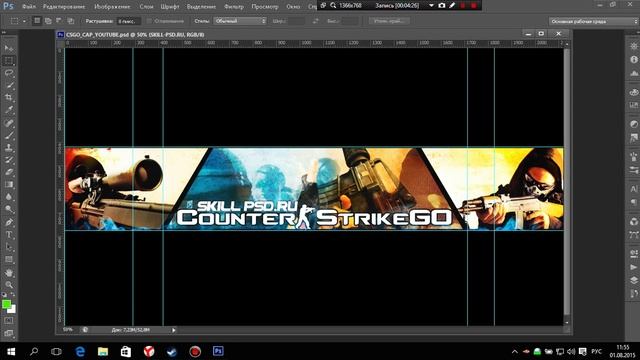Select the Zoom tool in the toolbox
This screenshot has width=640, height=360.
pyautogui.click(x=9, y=285)
